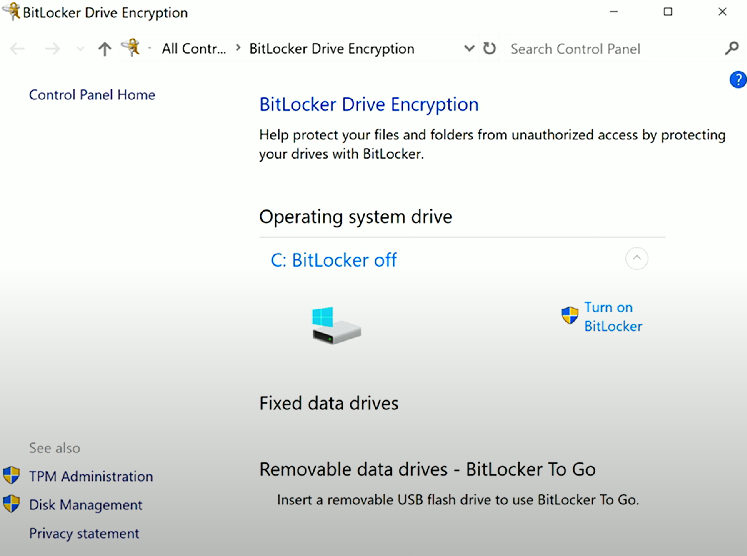Click the blue help question mark icon
Image resolution: width=747 pixels, height=556 pixels.
pos(738,80)
